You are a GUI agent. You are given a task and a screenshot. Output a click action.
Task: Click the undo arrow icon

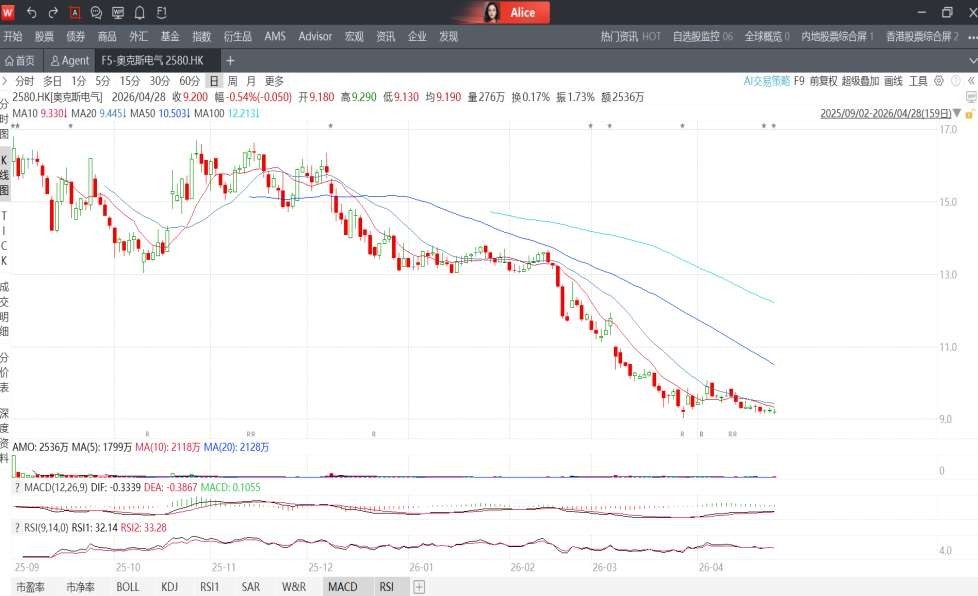click(32, 12)
